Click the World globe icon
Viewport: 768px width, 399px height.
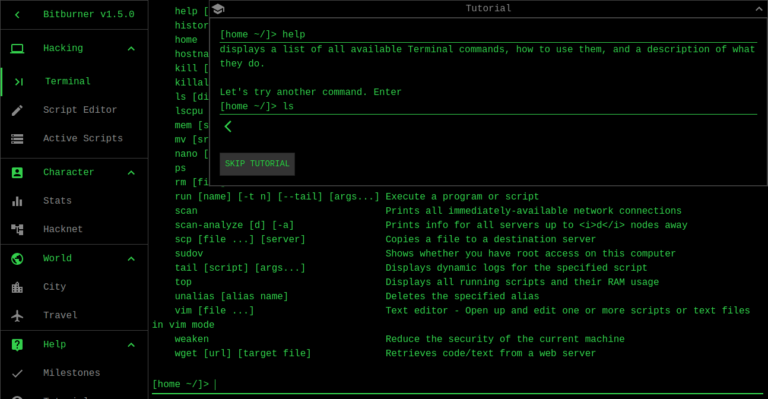tap(17, 258)
